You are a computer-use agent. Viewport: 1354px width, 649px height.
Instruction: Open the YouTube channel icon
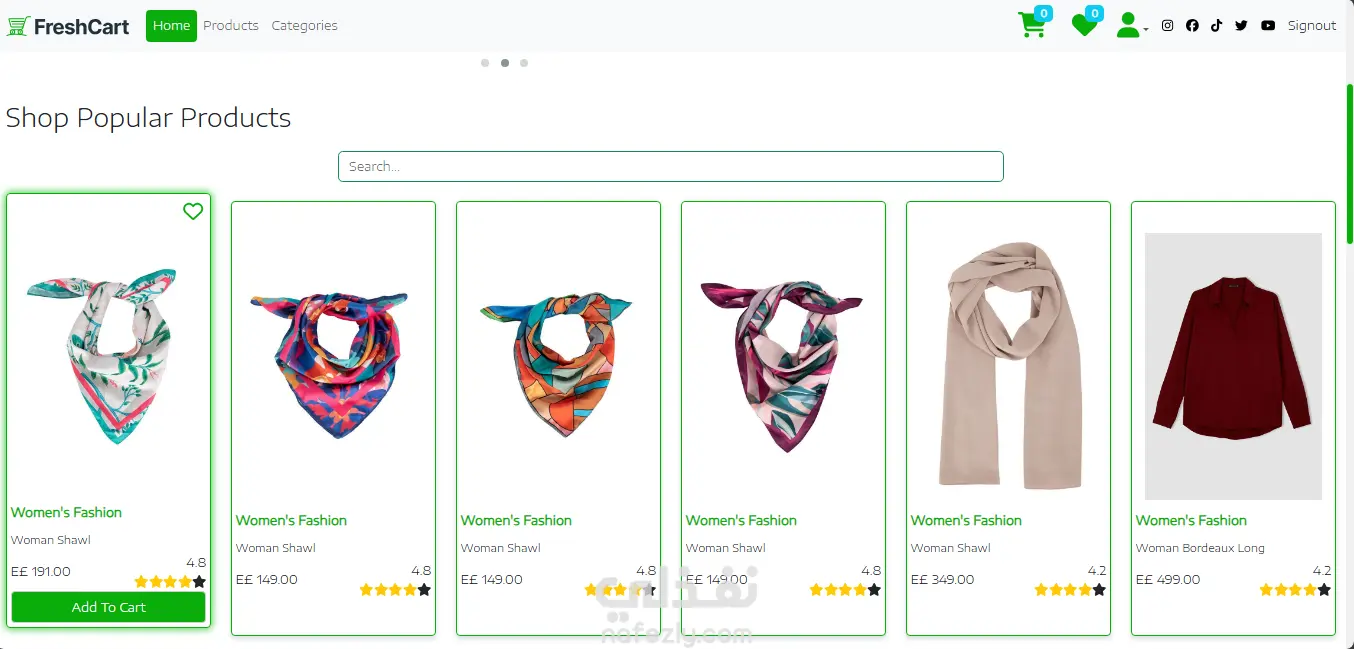click(x=1268, y=26)
